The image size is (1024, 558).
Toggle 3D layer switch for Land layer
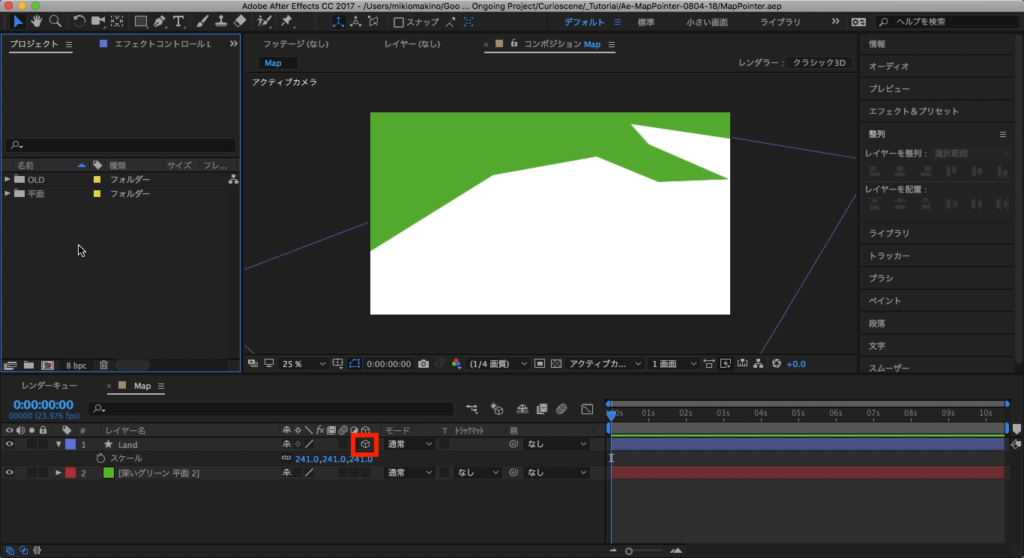pos(365,444)
